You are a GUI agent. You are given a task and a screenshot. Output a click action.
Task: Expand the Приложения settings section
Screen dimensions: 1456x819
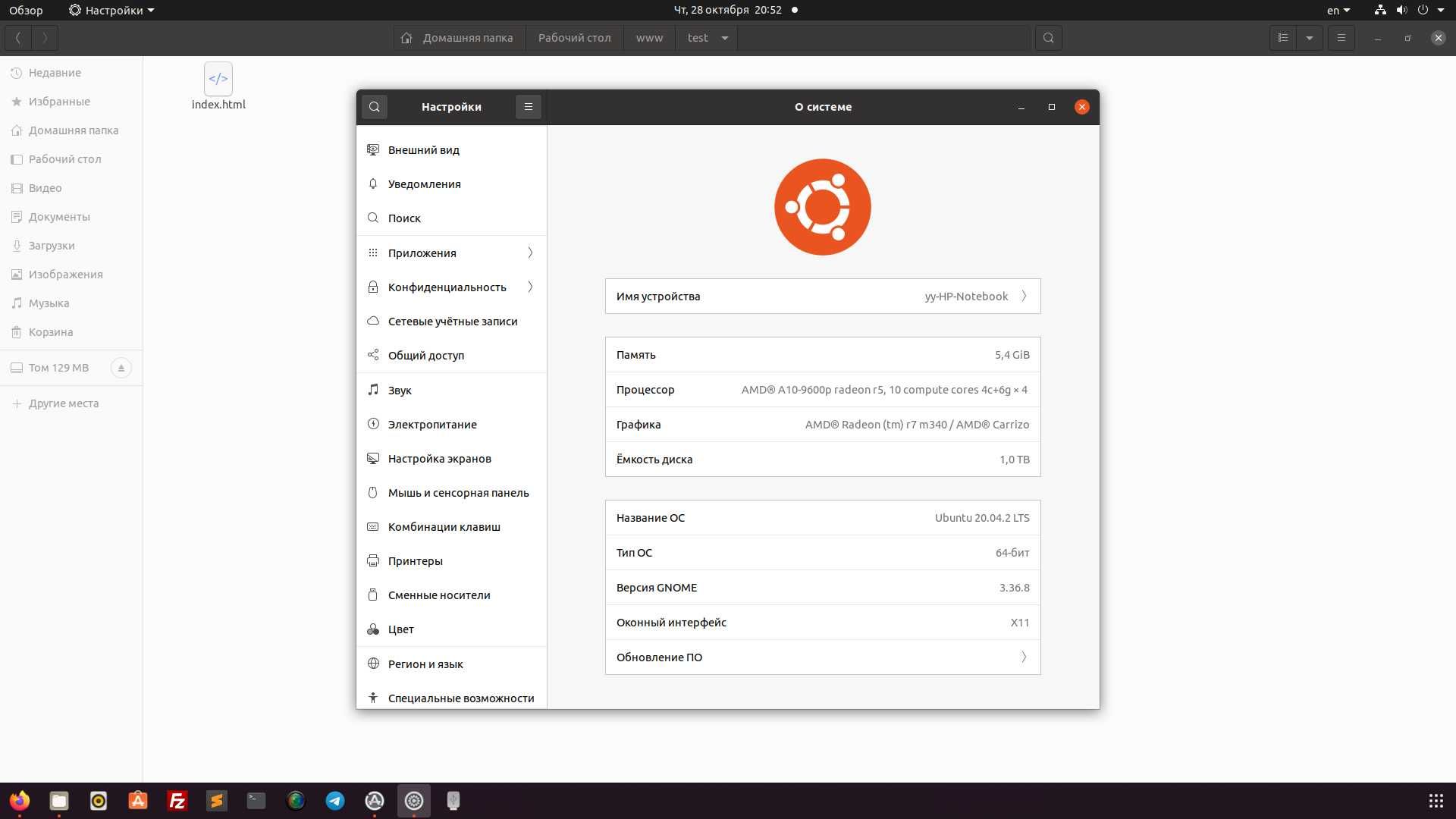click(x=451, y=253)
